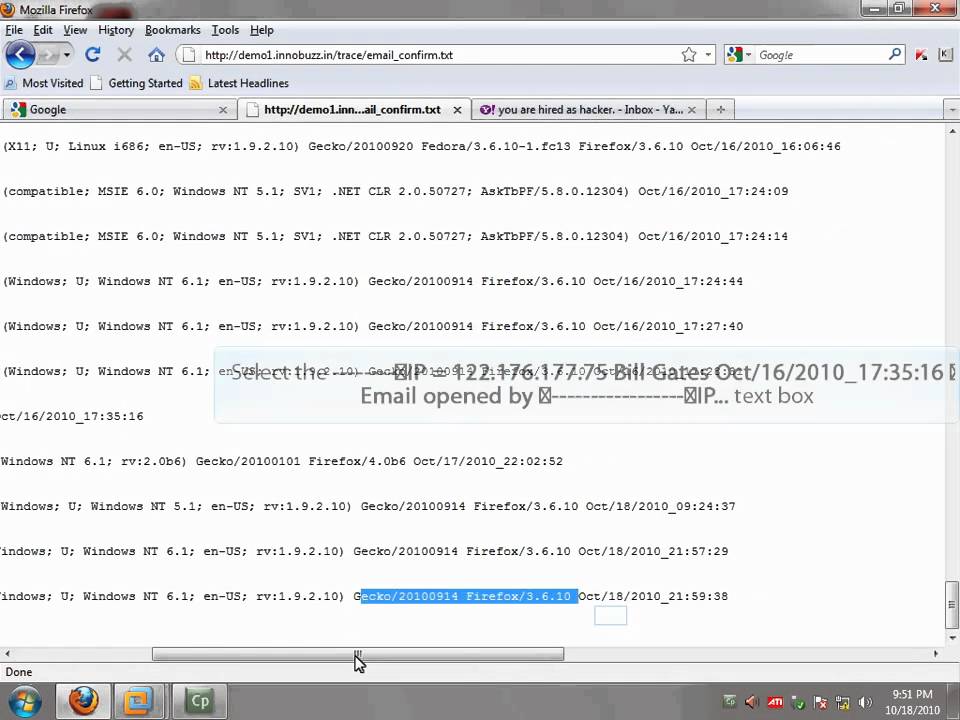Click the Oct/16/2010_17:24:09 entry

pyautogui.click(x=713, y=191)
